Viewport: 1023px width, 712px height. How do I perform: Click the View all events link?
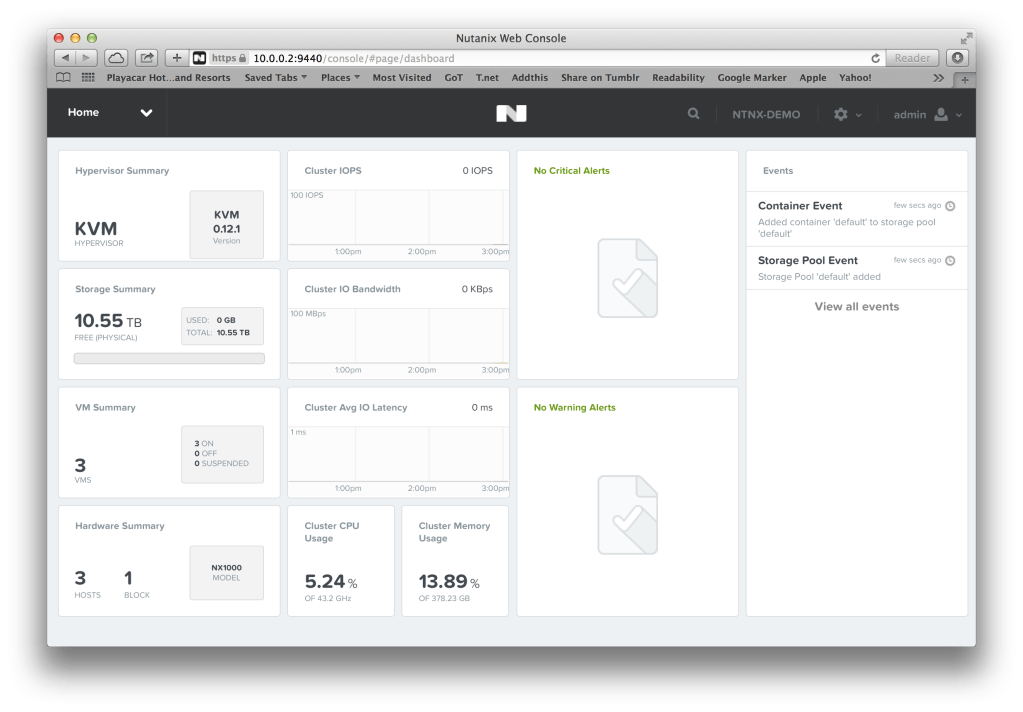point(856,306)
